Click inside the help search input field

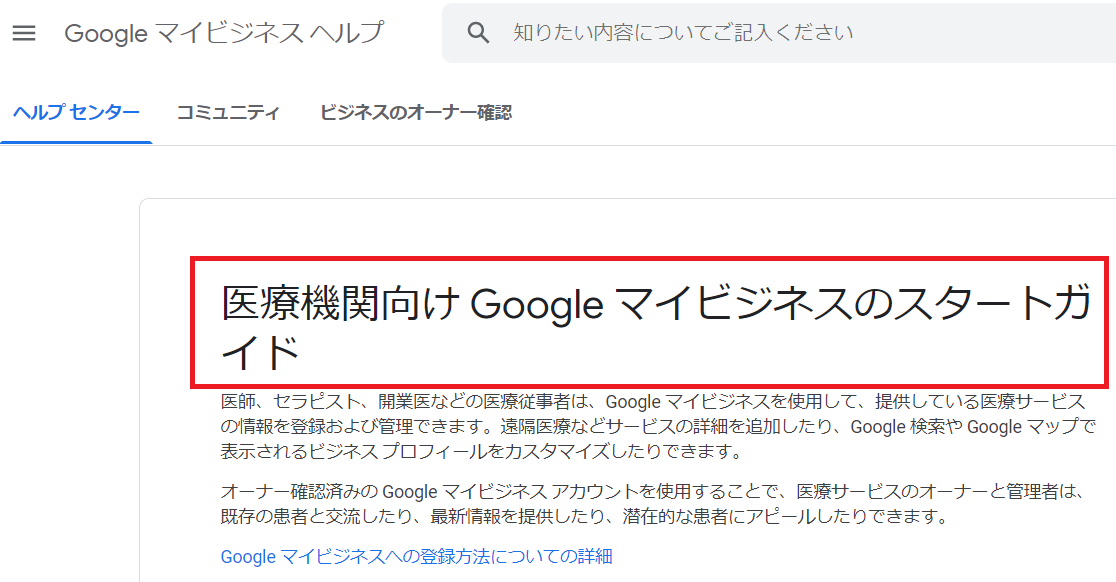click(700, 31)
